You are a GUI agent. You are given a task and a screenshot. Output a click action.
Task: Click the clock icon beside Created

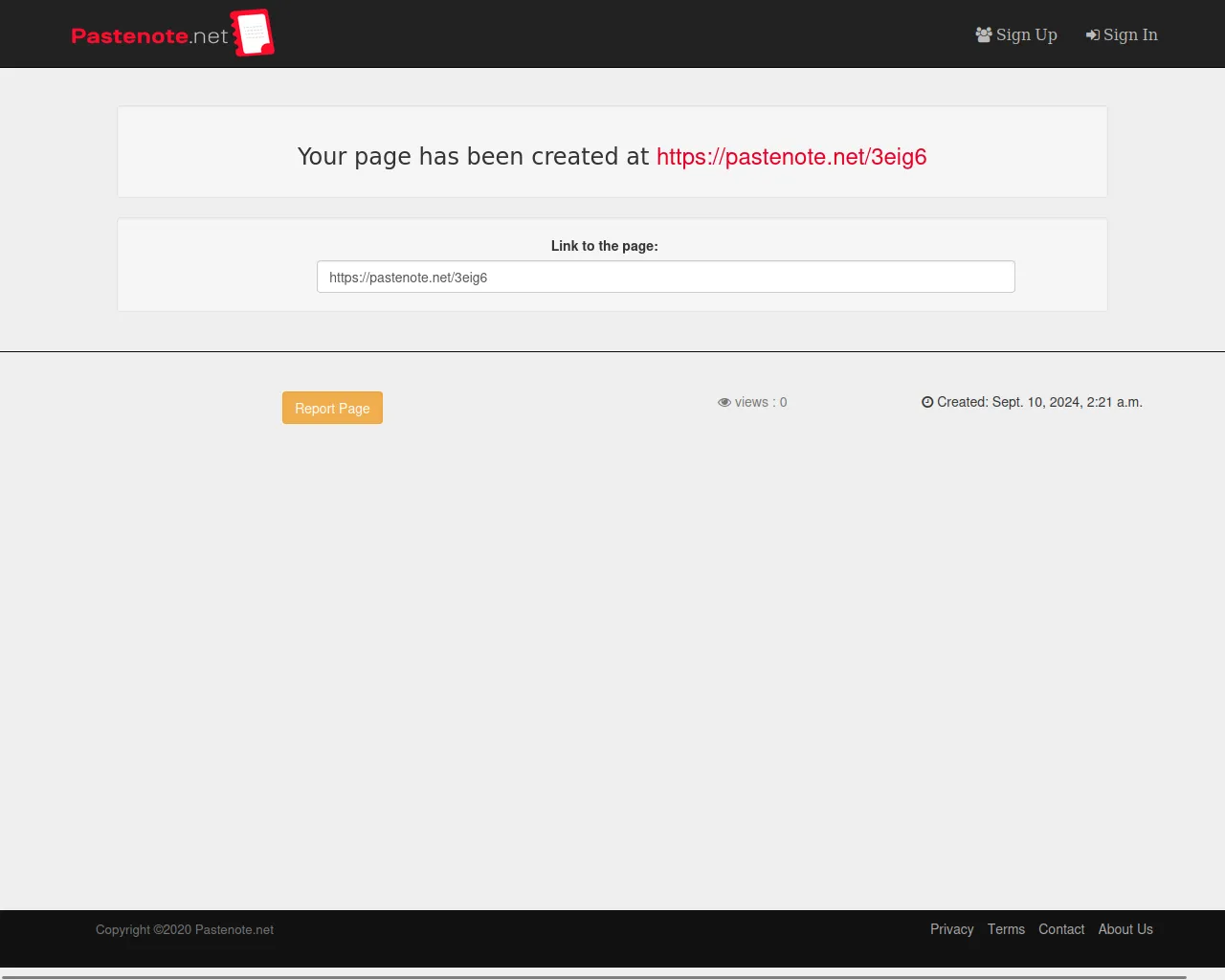(927, 403)
